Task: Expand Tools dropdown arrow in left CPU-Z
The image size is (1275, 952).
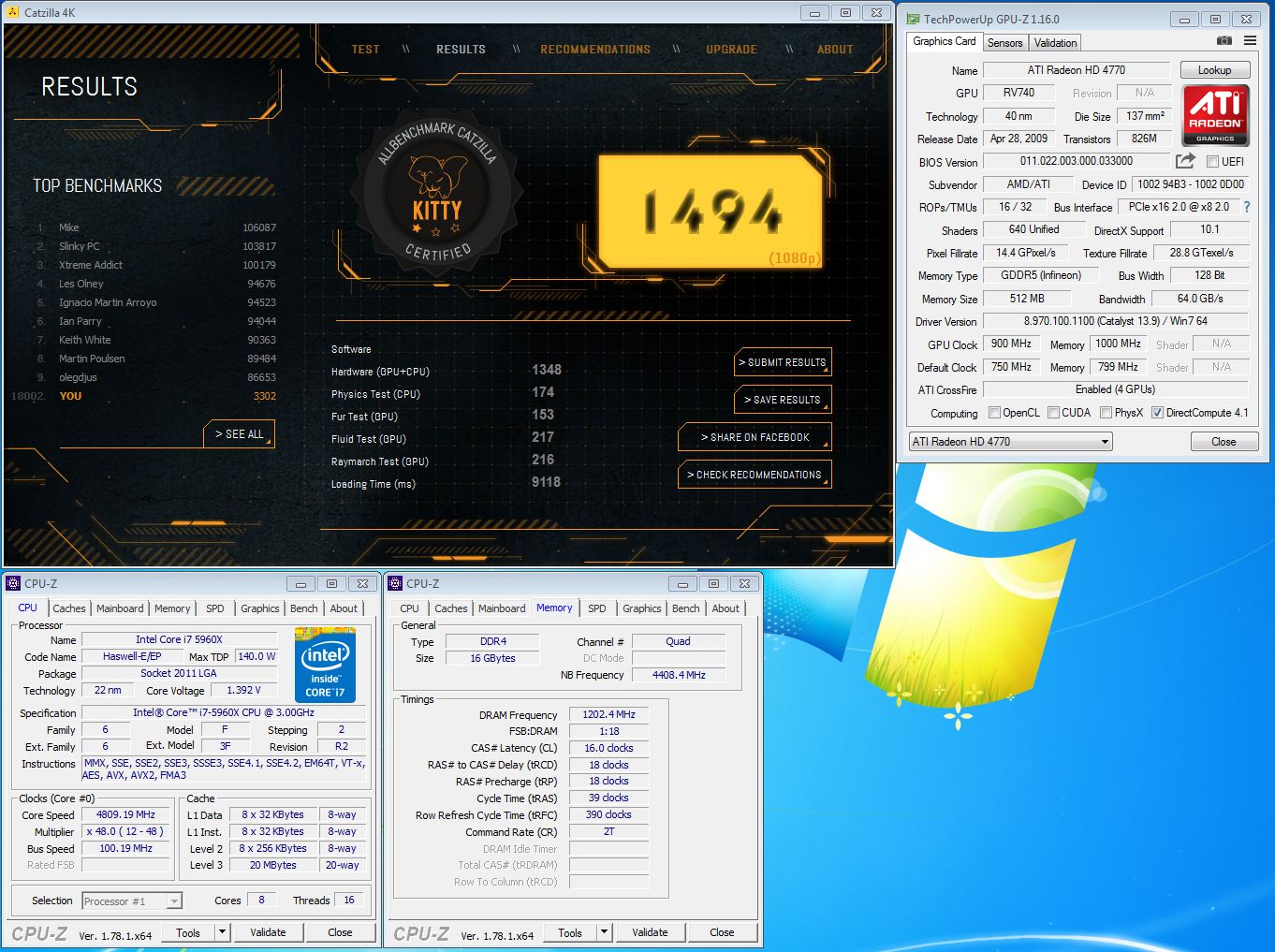Action: [x=222, y=932]
